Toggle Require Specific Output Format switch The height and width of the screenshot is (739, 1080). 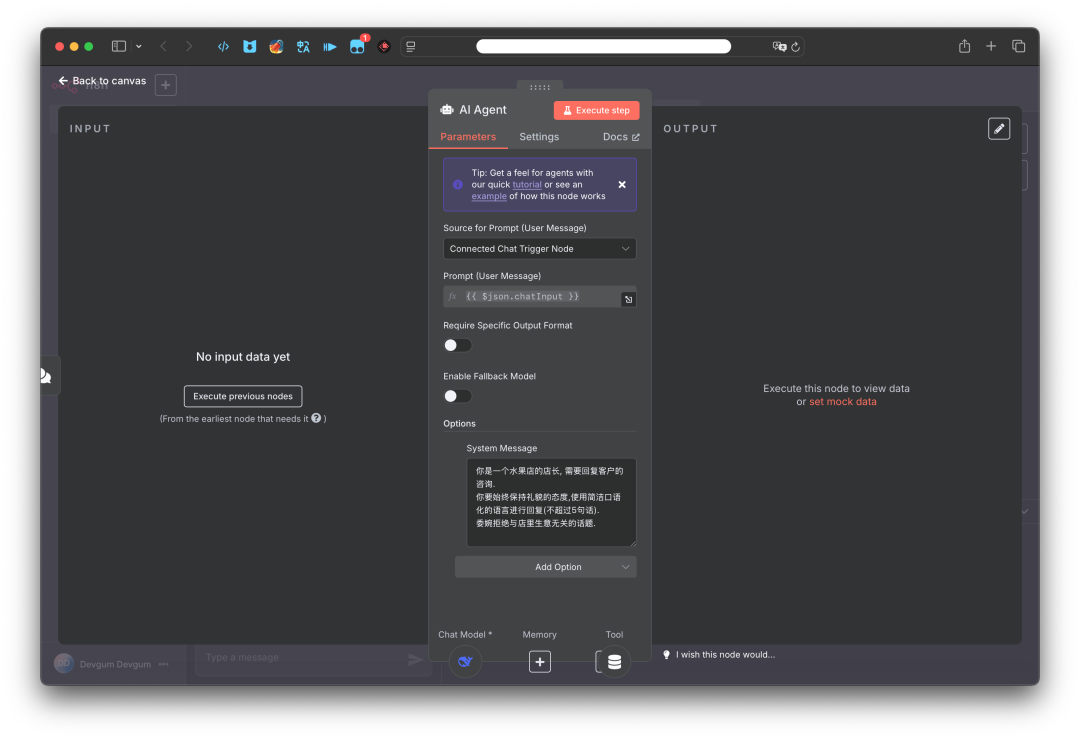click(457, 345)
